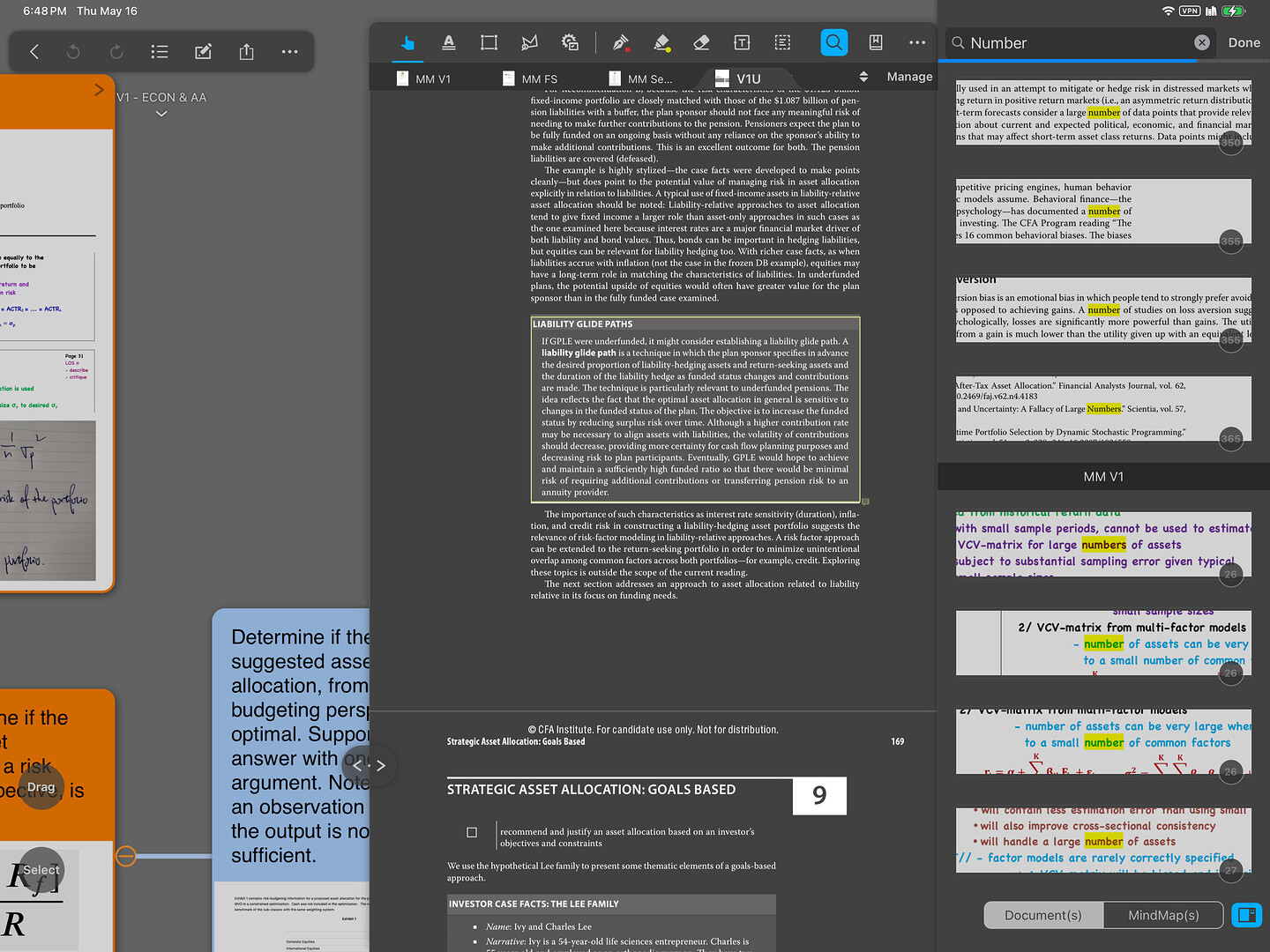Open the loss aversion result page 359

(x=1103, y=310)
